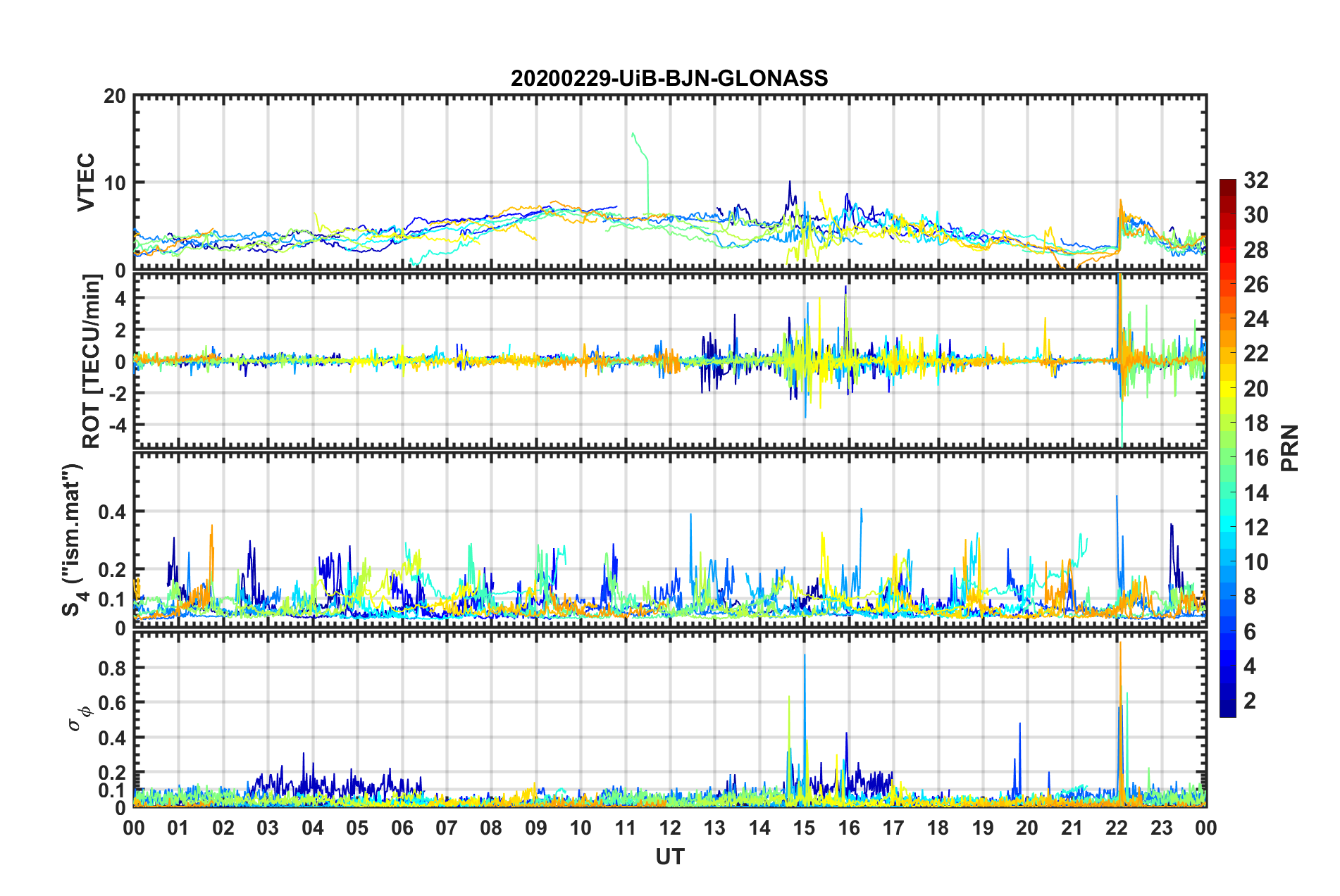Click the blue sigma phi spike at 15 UT
Viewport: 1340px width, 896px height.
pos(805,729)
